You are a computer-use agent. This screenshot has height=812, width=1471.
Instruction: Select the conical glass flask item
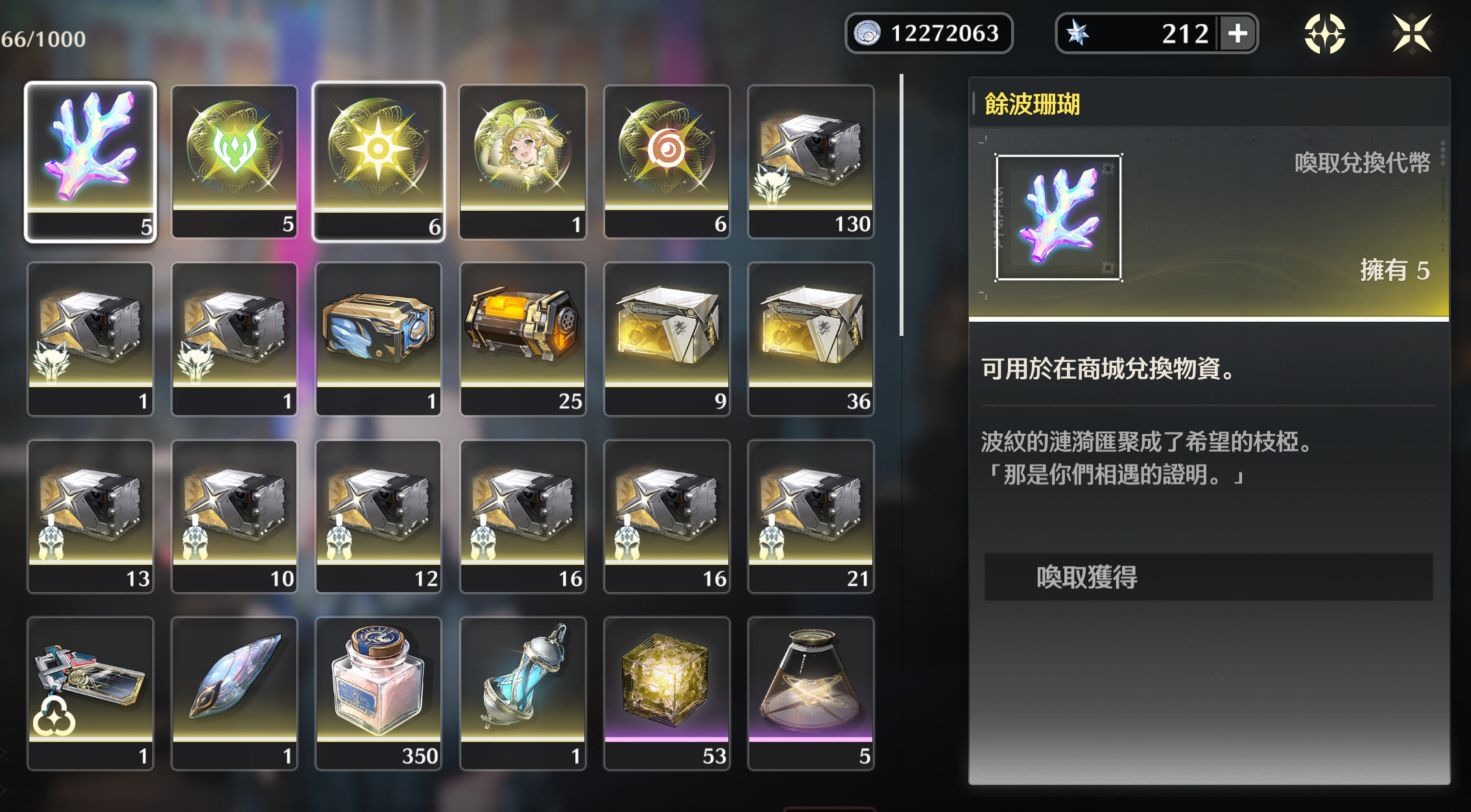[811, 693]
